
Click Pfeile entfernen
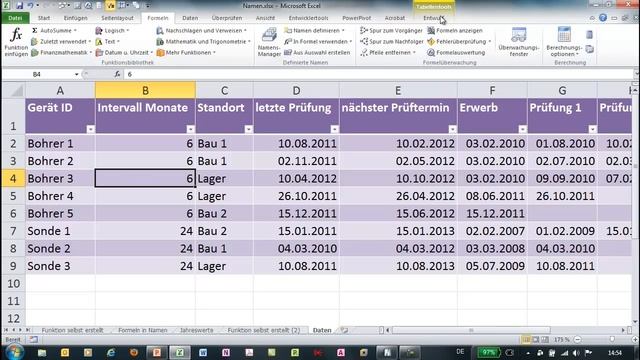pos(388,53)
